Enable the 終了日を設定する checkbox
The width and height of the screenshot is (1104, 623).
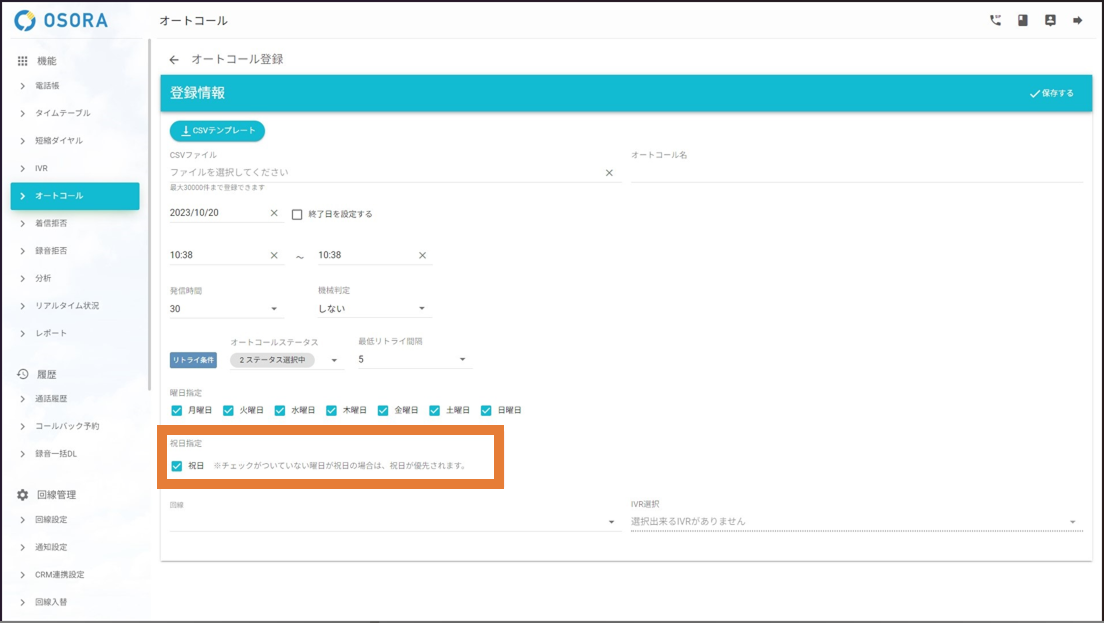297,214
